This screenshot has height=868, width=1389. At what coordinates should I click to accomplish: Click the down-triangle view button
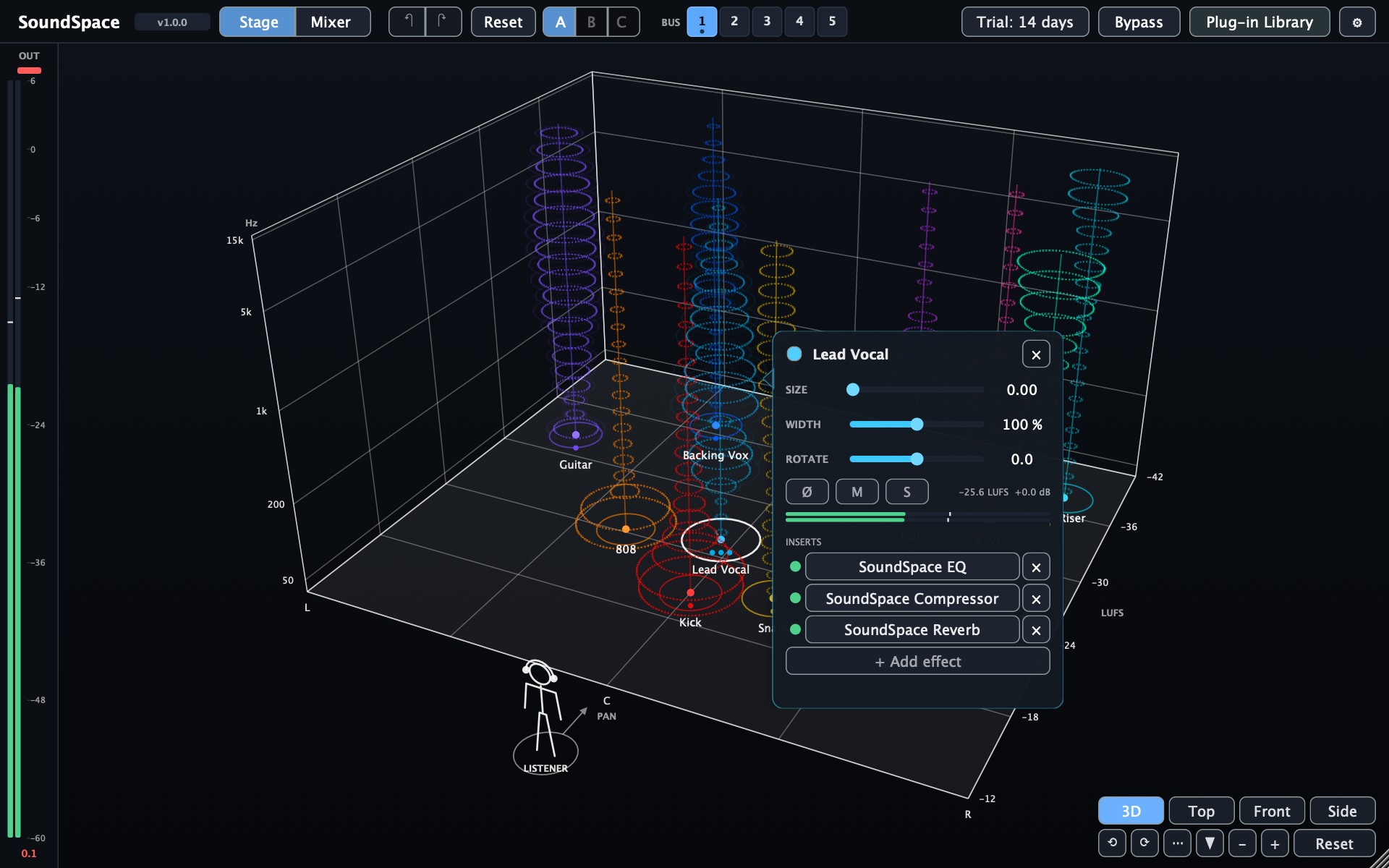click(x=1210, y=843)
